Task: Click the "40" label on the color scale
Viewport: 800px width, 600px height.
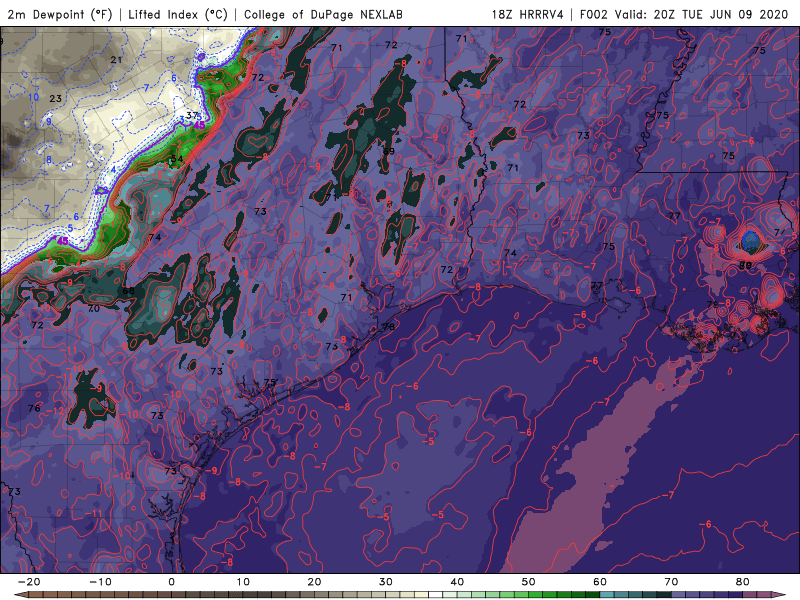Action: point(457,582)
